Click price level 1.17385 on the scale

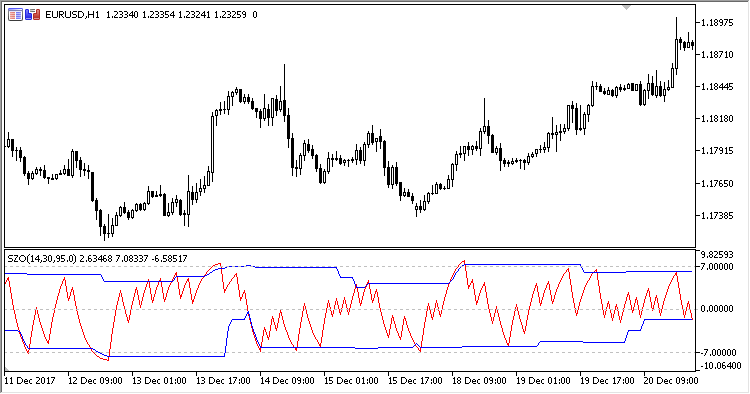pos(717,216)
